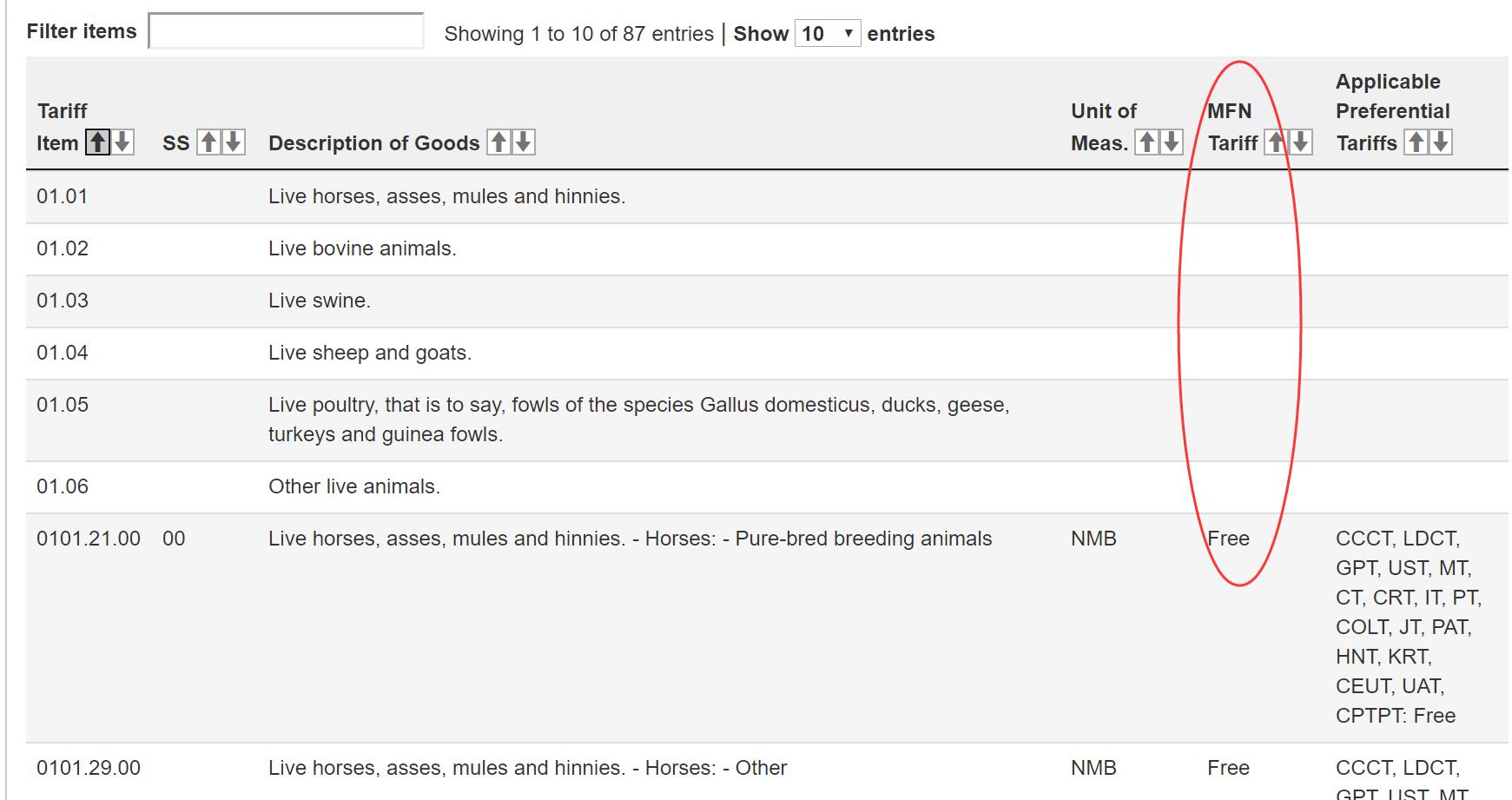
Task: Sort MFN Tariff column ascending
Action: pos(1276,142)
